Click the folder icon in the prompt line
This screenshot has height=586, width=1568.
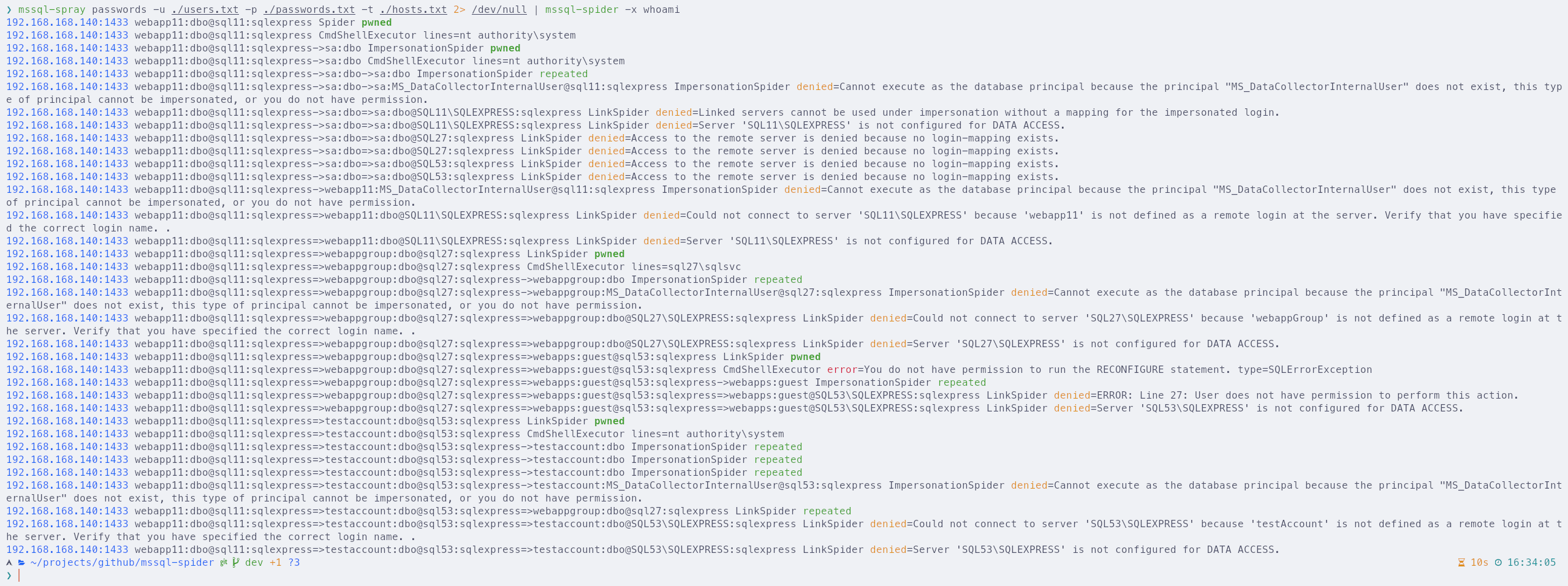pos(21,562)
